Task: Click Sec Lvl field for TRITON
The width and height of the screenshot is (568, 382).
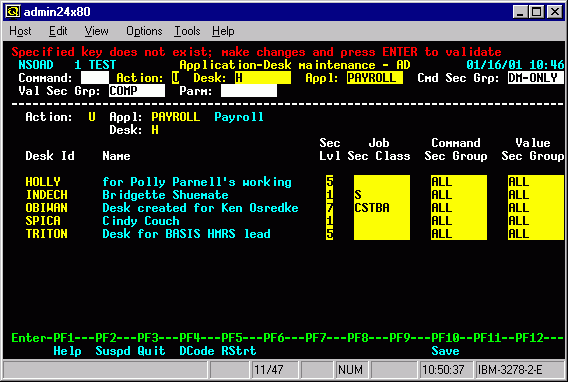Action: (x=329, y=234)
